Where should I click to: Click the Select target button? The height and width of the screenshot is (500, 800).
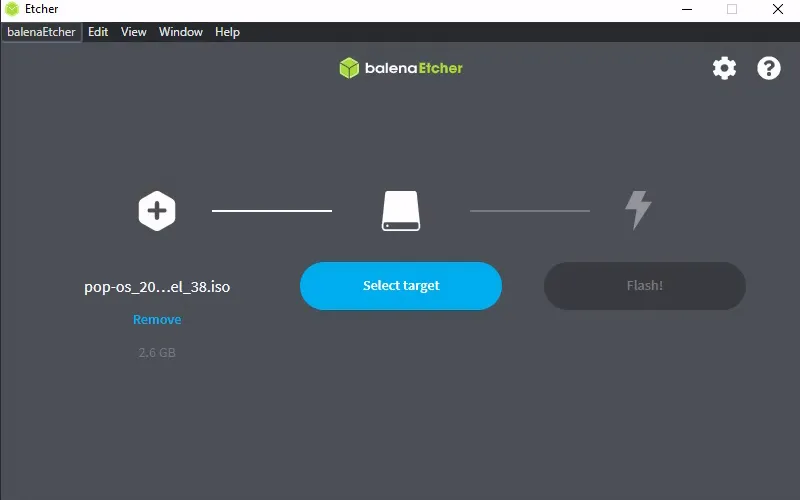coord(401,286)
